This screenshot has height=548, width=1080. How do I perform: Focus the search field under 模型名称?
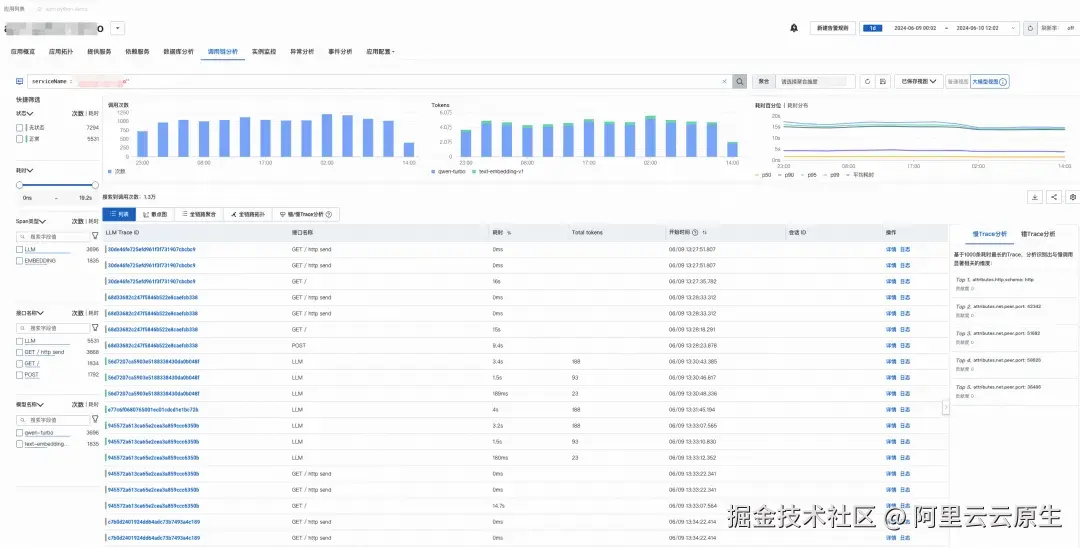(53, 419)
